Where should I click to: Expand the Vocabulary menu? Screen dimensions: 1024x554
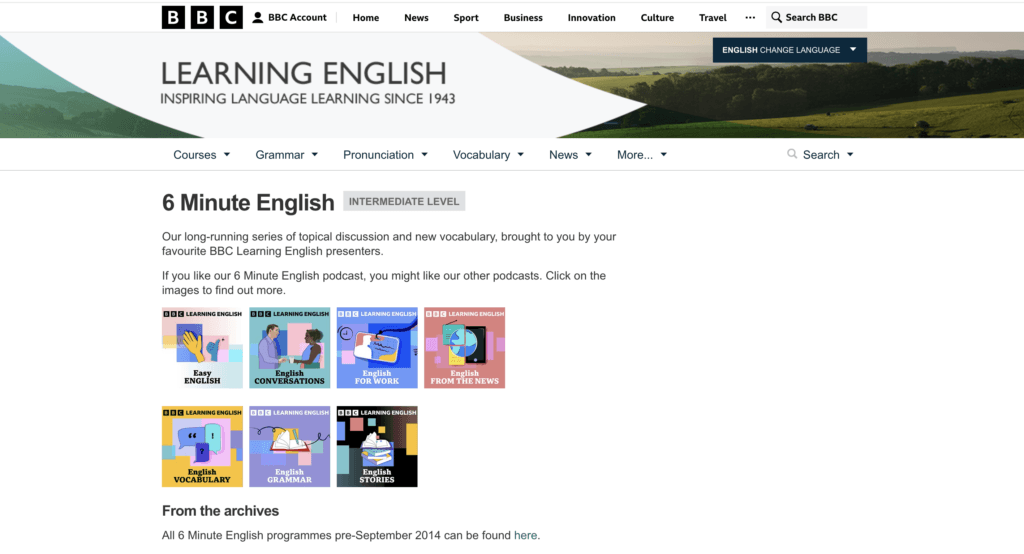coord(488,155)
